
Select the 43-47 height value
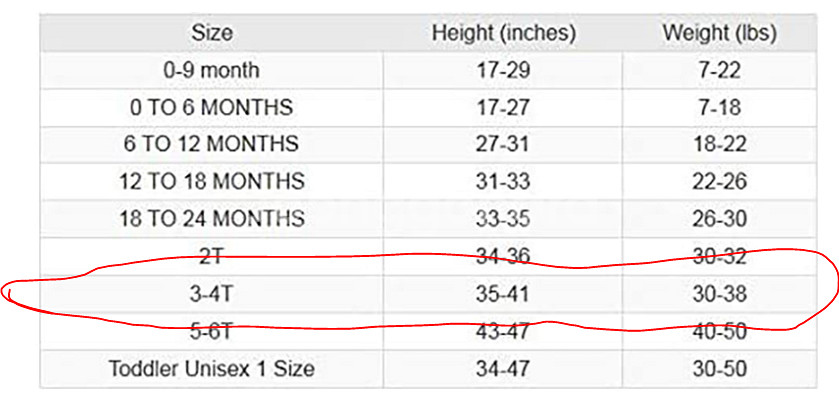point(503,331)
